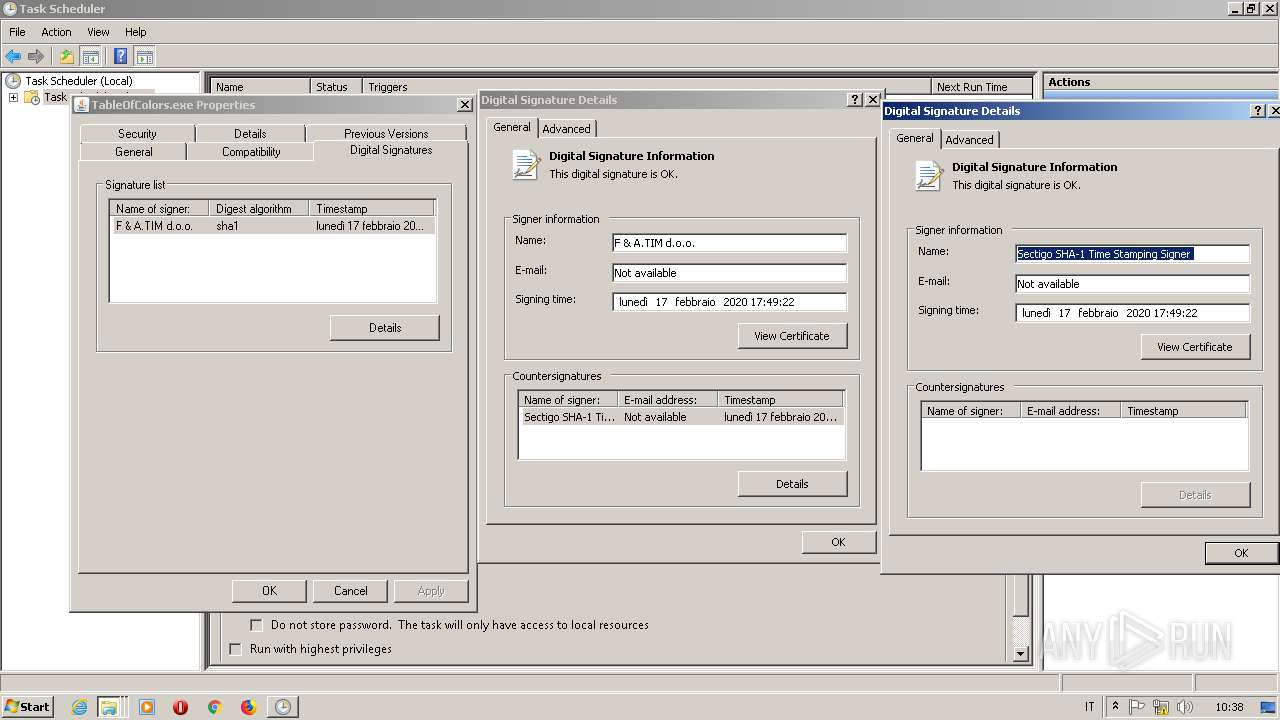Click the network tray icon
Viewport: 1280px width, 720px height.
(x=1161, y=707)
